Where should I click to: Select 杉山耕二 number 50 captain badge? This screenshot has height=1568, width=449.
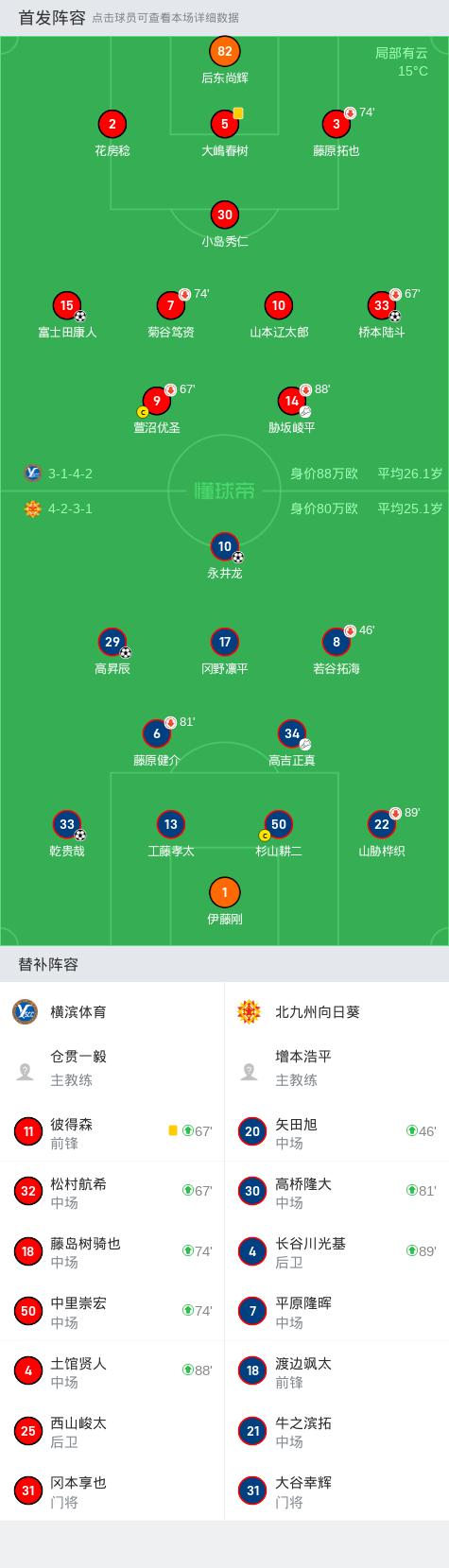pyautogui.click(x=279, y=824)
